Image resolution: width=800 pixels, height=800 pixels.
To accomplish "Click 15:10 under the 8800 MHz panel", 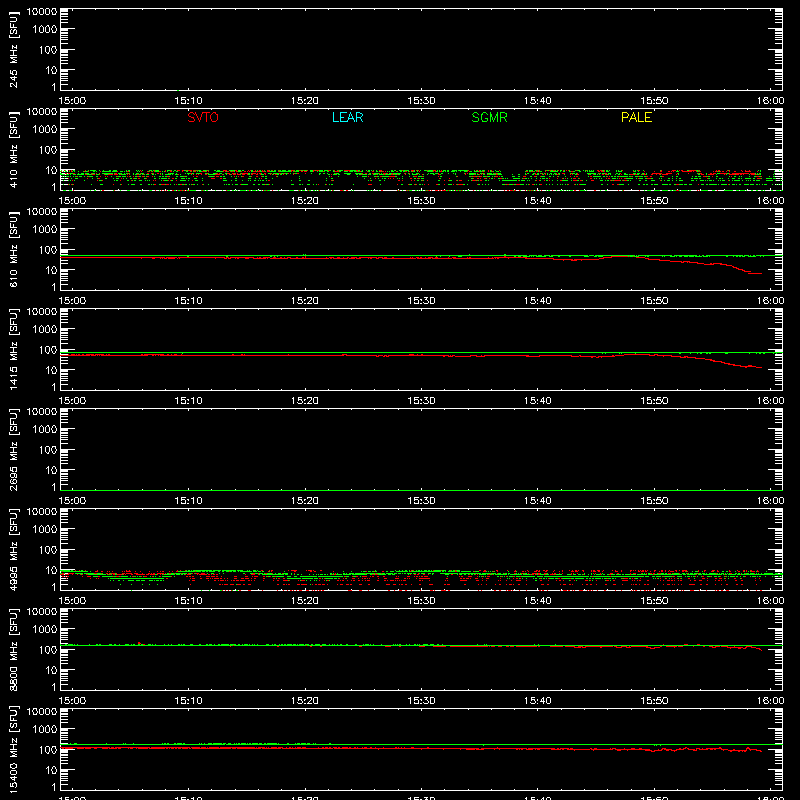I will point(188,701).
